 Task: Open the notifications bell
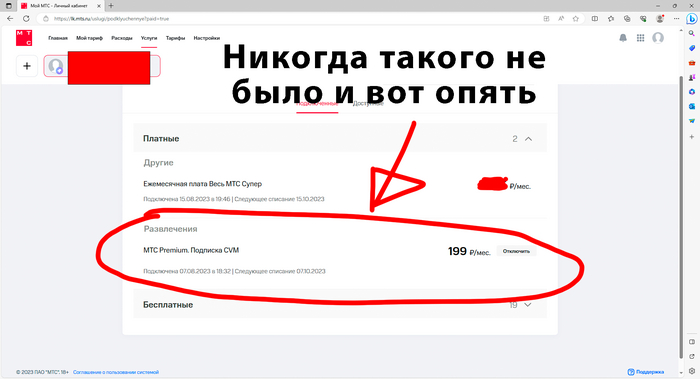623,38
